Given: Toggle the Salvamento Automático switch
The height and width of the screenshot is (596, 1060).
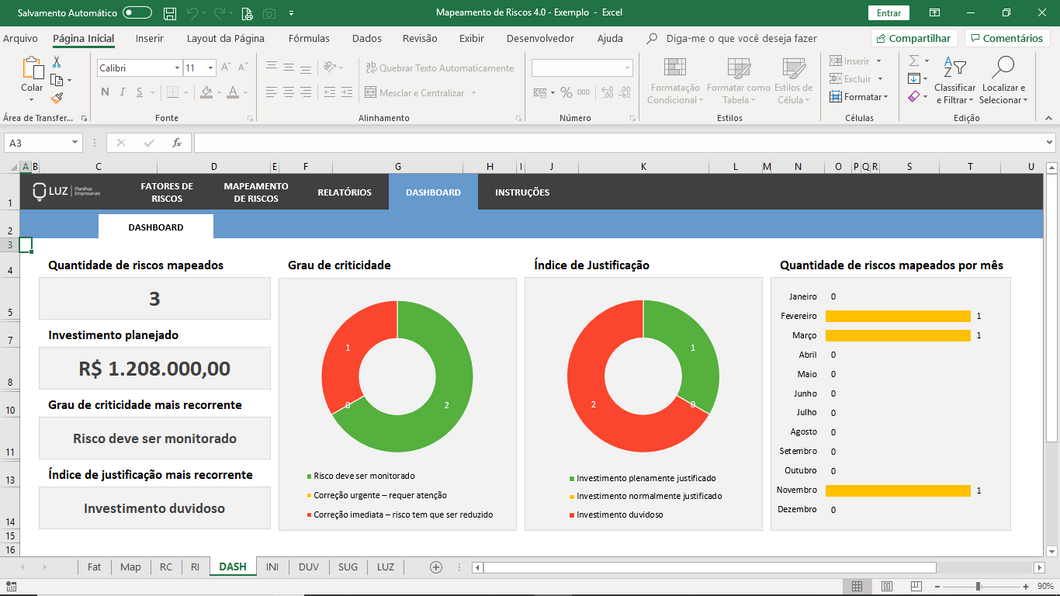Looking at the screenshot, I should pos(137,13).
